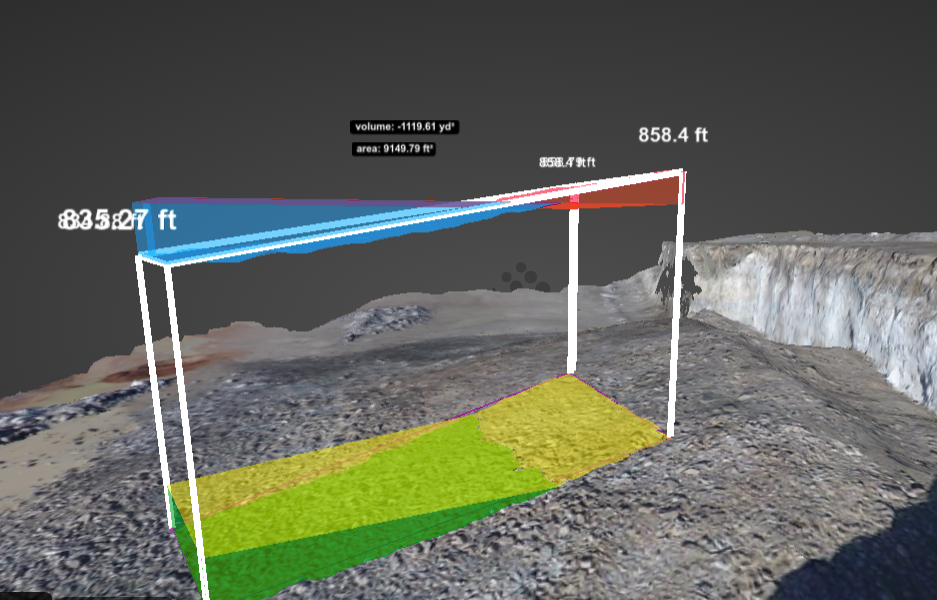Click the small overlapping 858.4 ft label
Viewport: 937px width, 600px height.
coord(567,162)
